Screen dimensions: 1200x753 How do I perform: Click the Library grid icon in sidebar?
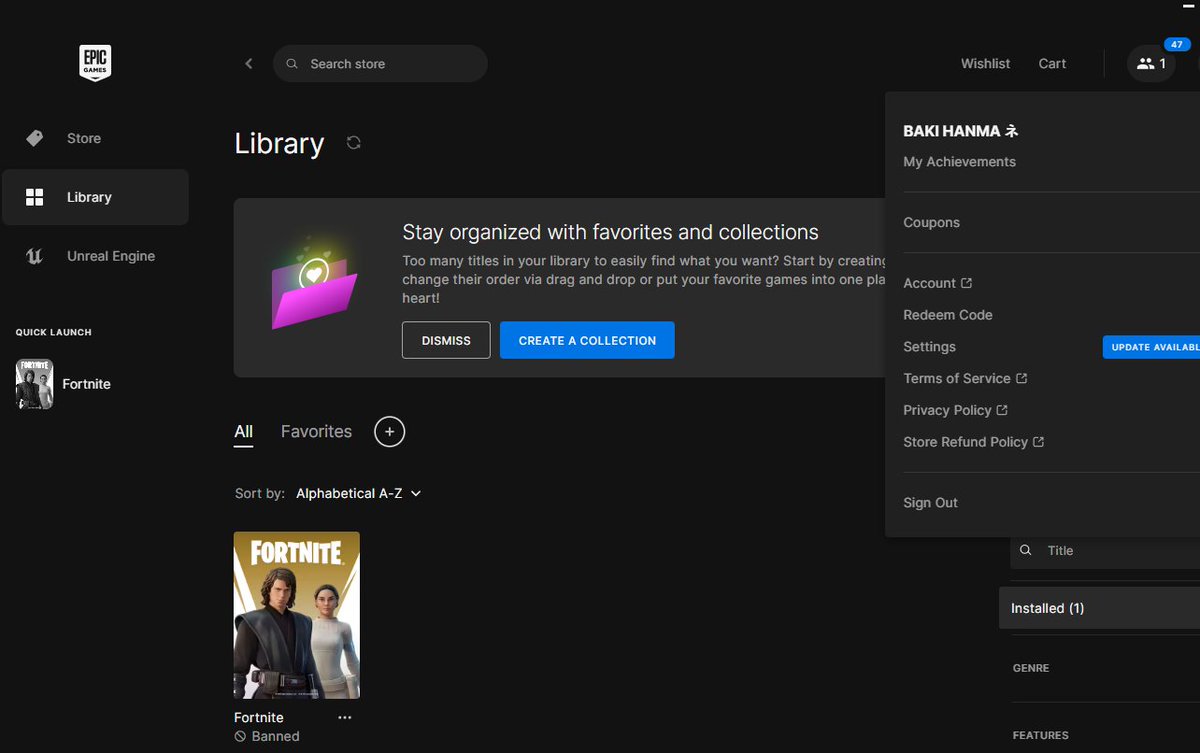click(35, 197)
